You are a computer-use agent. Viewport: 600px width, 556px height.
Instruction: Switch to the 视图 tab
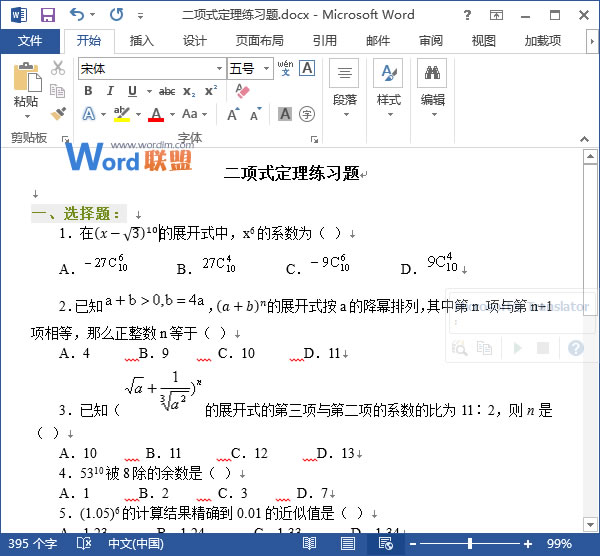tap(483, 41)
